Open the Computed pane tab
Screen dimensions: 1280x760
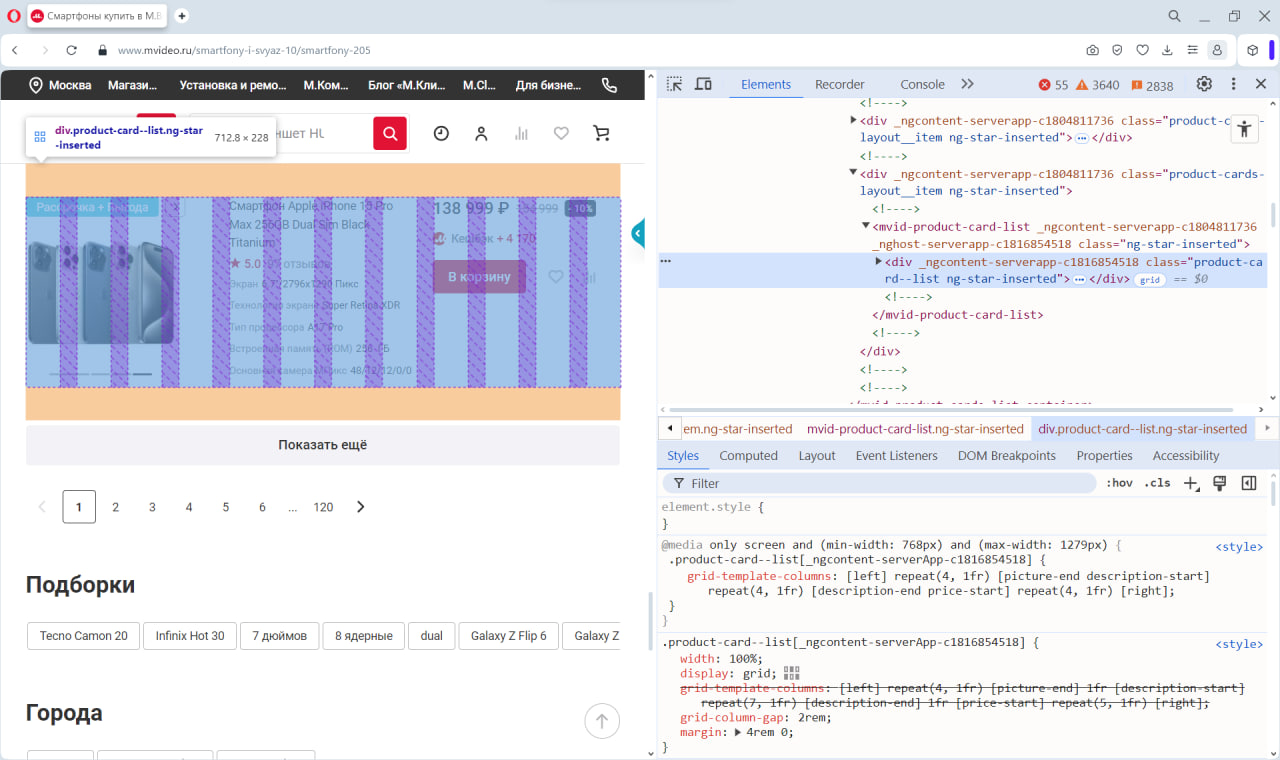tap(748, 455)
